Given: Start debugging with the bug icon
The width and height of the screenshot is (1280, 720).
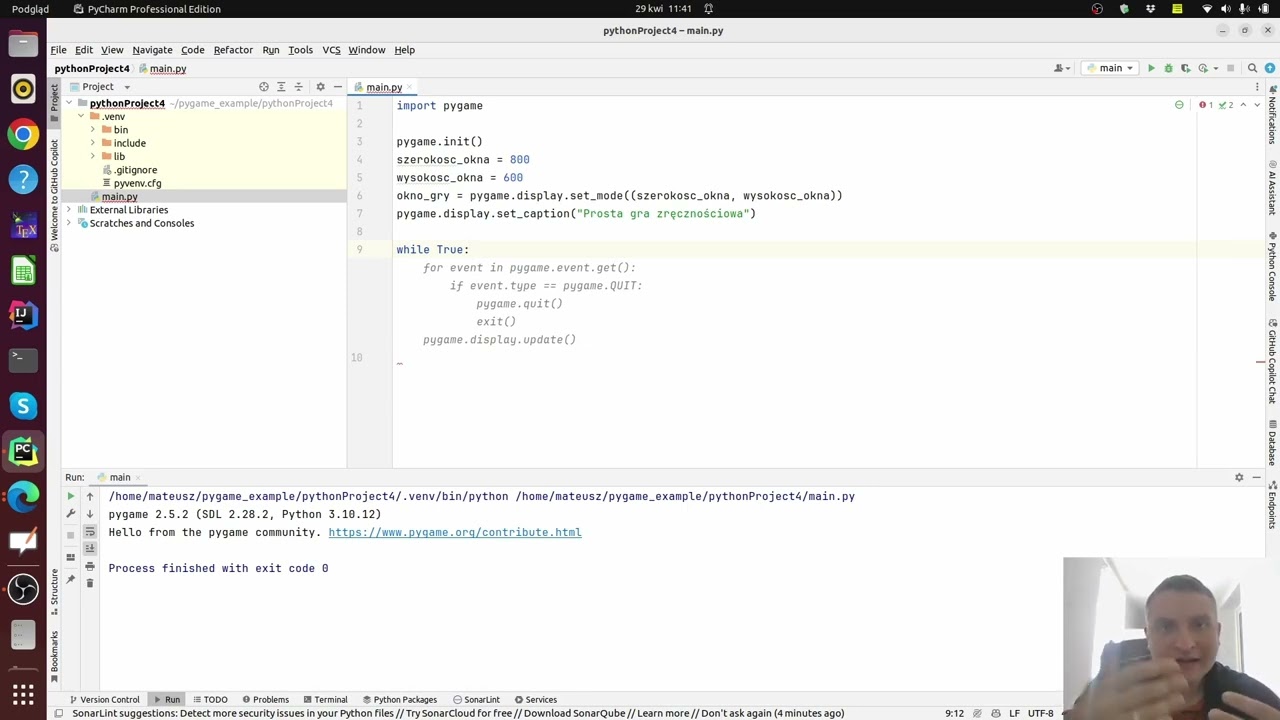Looking at the screenshot, I should tap(1168, 68).
